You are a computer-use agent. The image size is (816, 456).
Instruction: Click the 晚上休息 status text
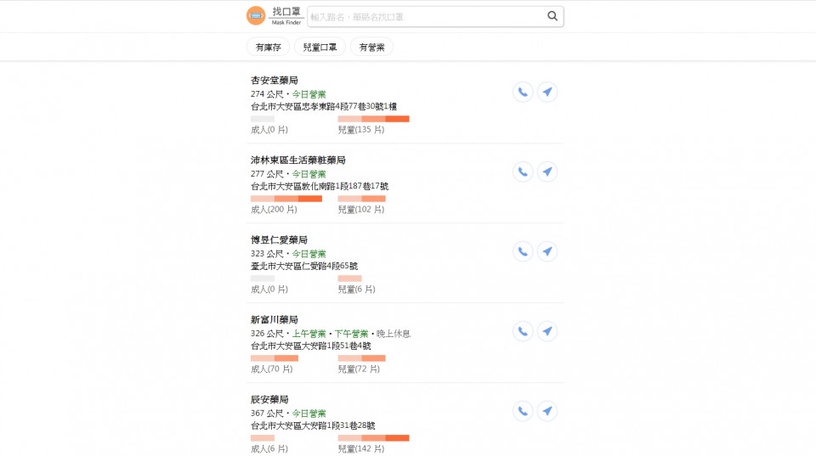pyautogui.click(x=393, y=334)
